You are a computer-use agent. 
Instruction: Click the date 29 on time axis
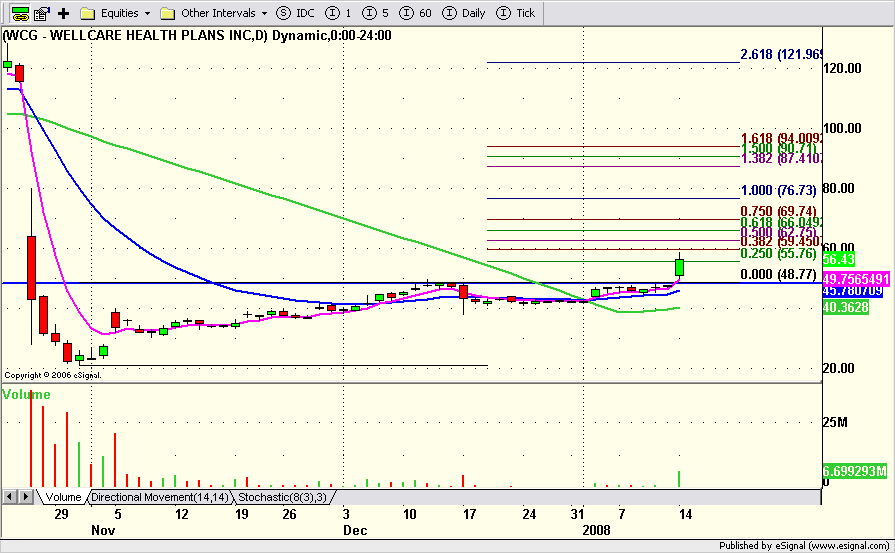click(x=61, y=514)
